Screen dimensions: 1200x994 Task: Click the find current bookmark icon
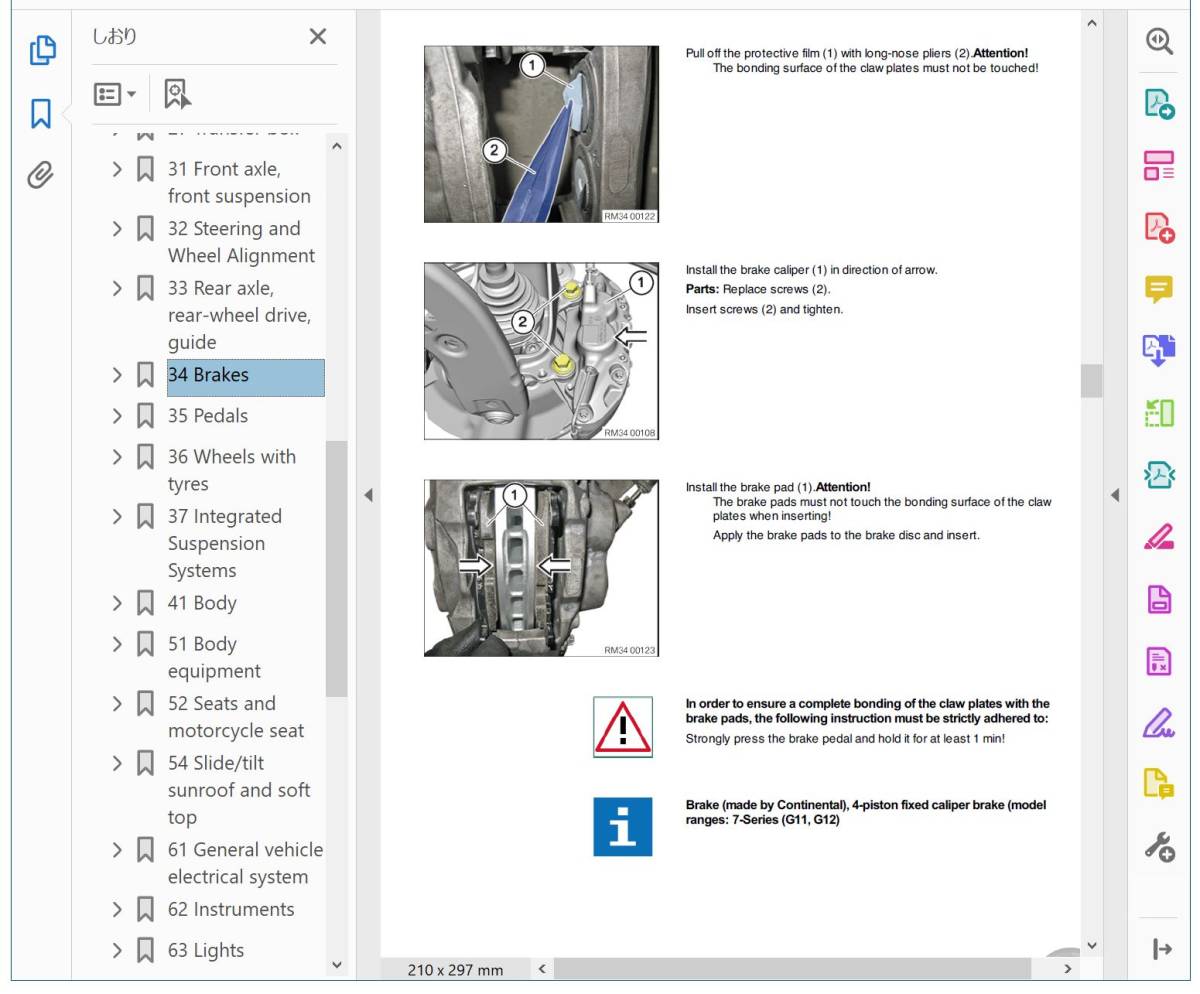[x=177, y=94]
